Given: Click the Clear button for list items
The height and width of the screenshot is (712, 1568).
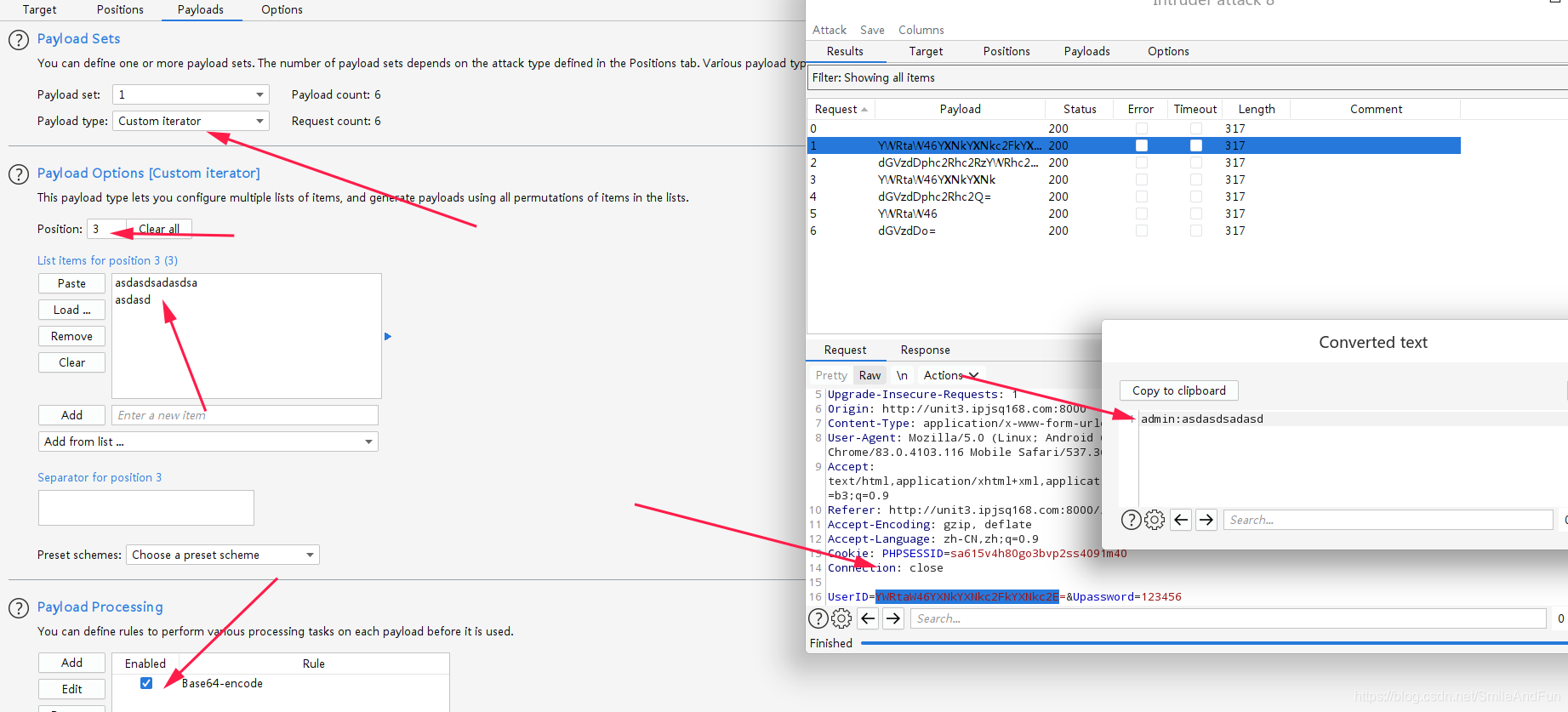Looking at the screenshot, I should pyautogui.click(x=71, y=362).
